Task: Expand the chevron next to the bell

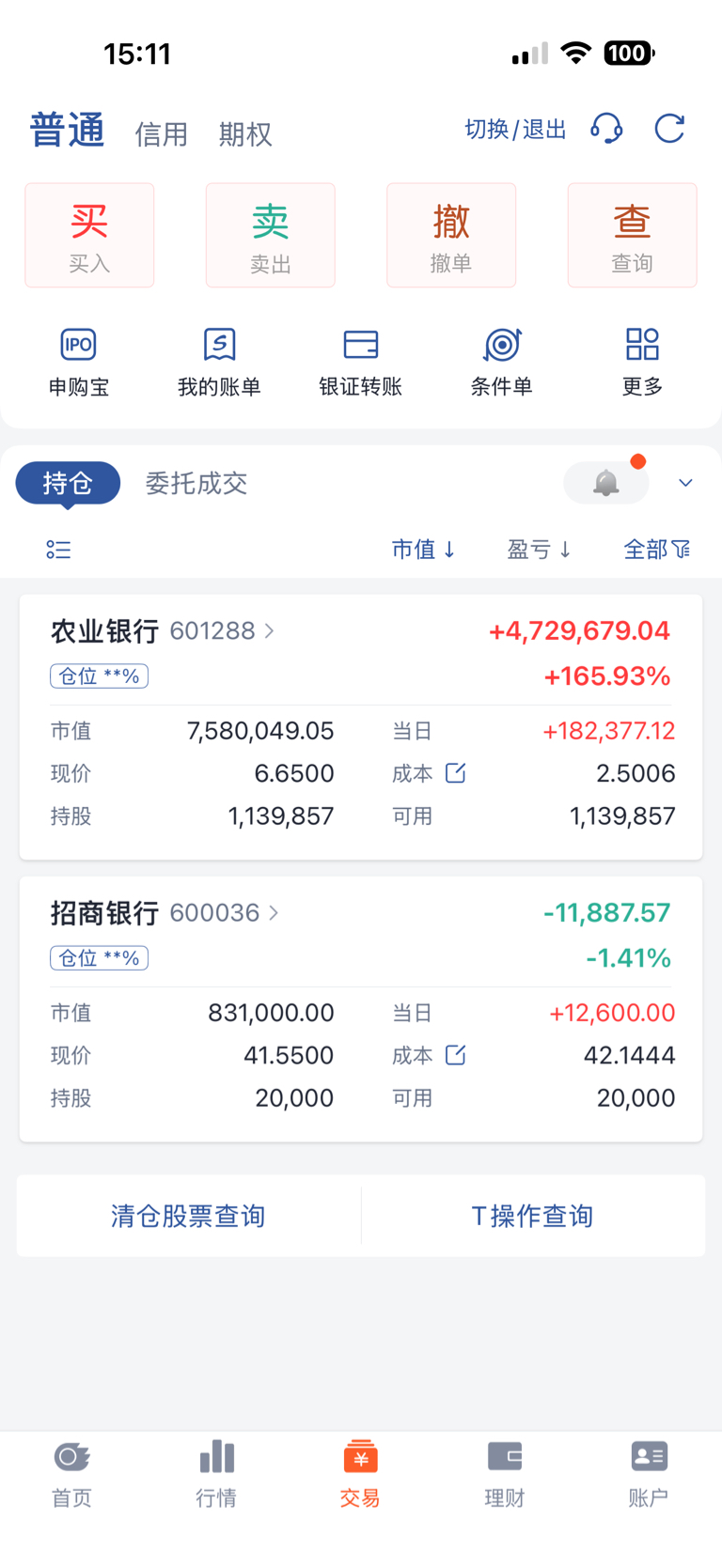Action: 686,483
